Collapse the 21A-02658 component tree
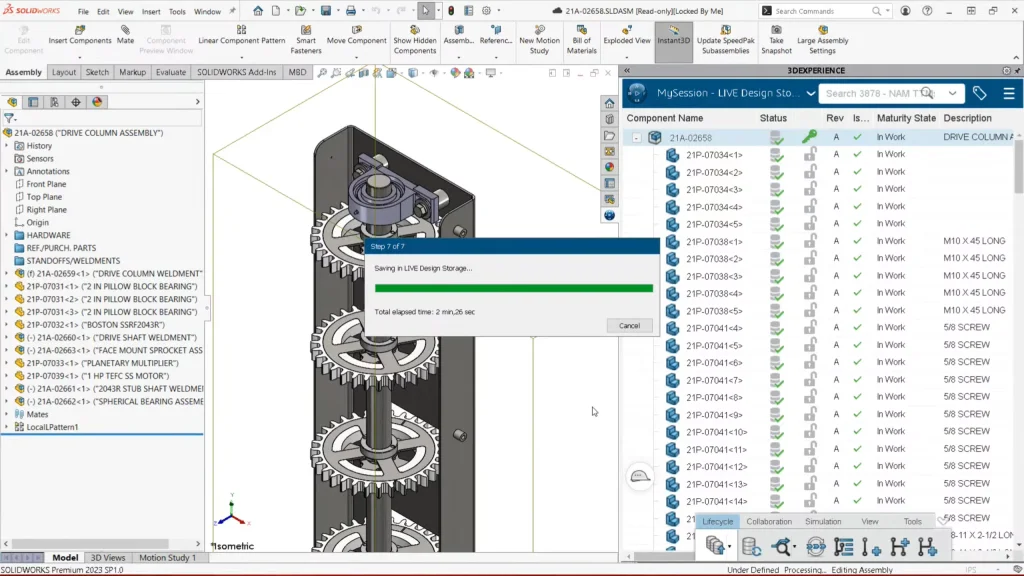 tap(637, 138)
